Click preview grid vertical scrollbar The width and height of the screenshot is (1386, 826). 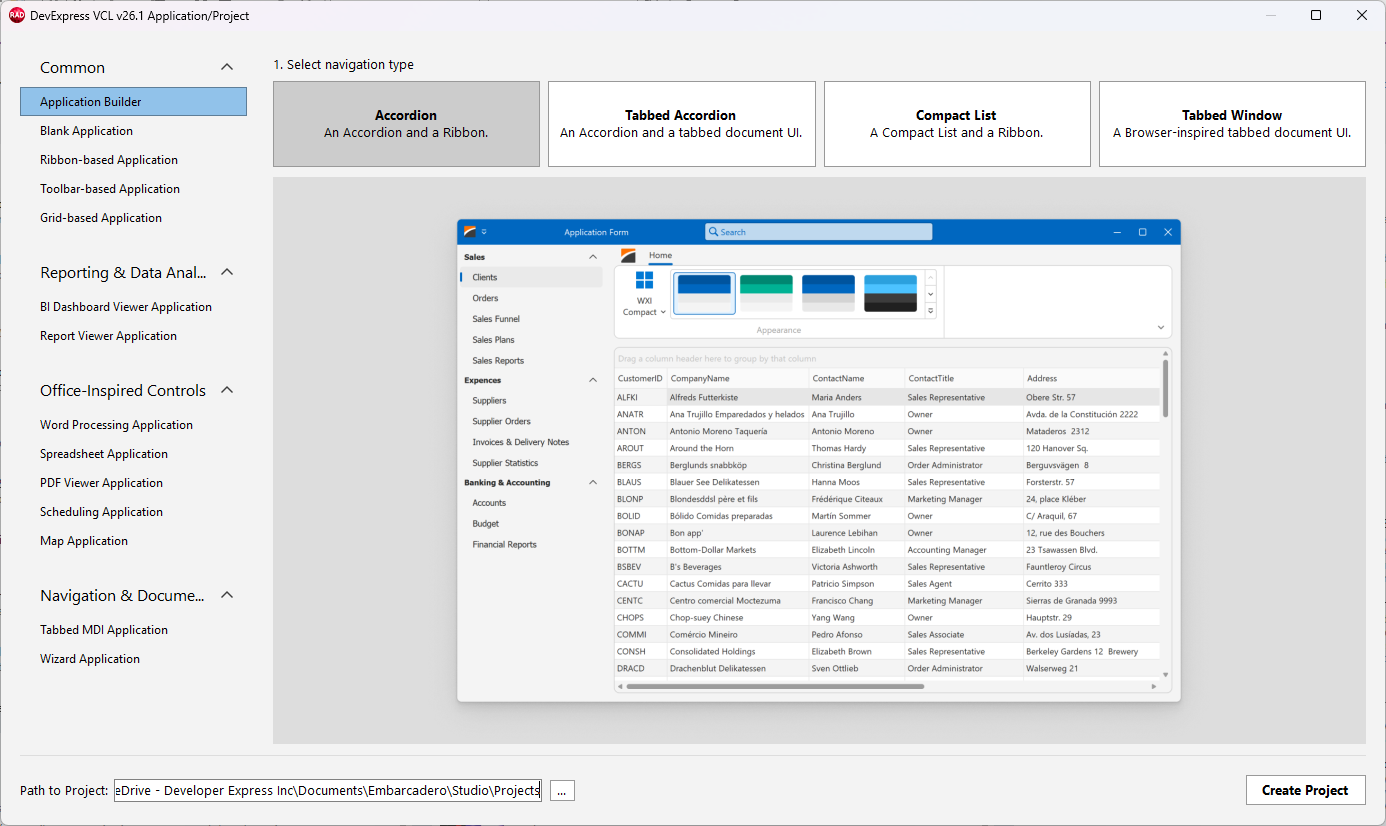click(x=1165, y=390)
